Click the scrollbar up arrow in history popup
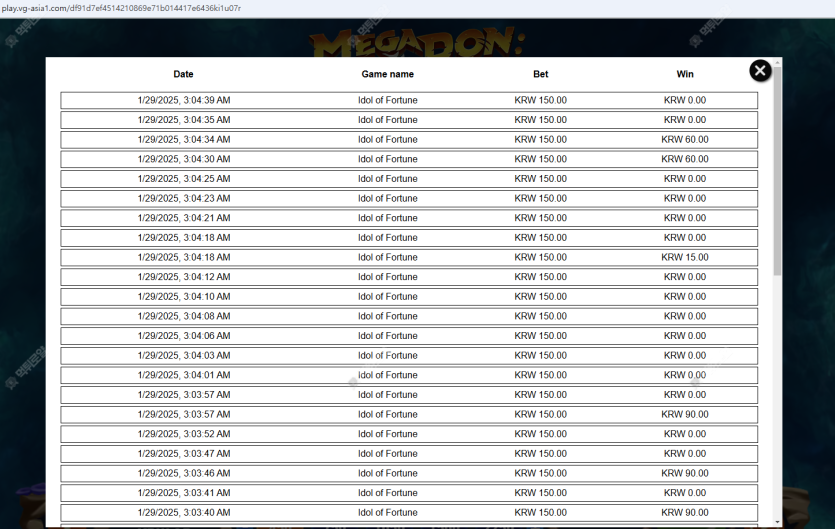 (777, 62)
